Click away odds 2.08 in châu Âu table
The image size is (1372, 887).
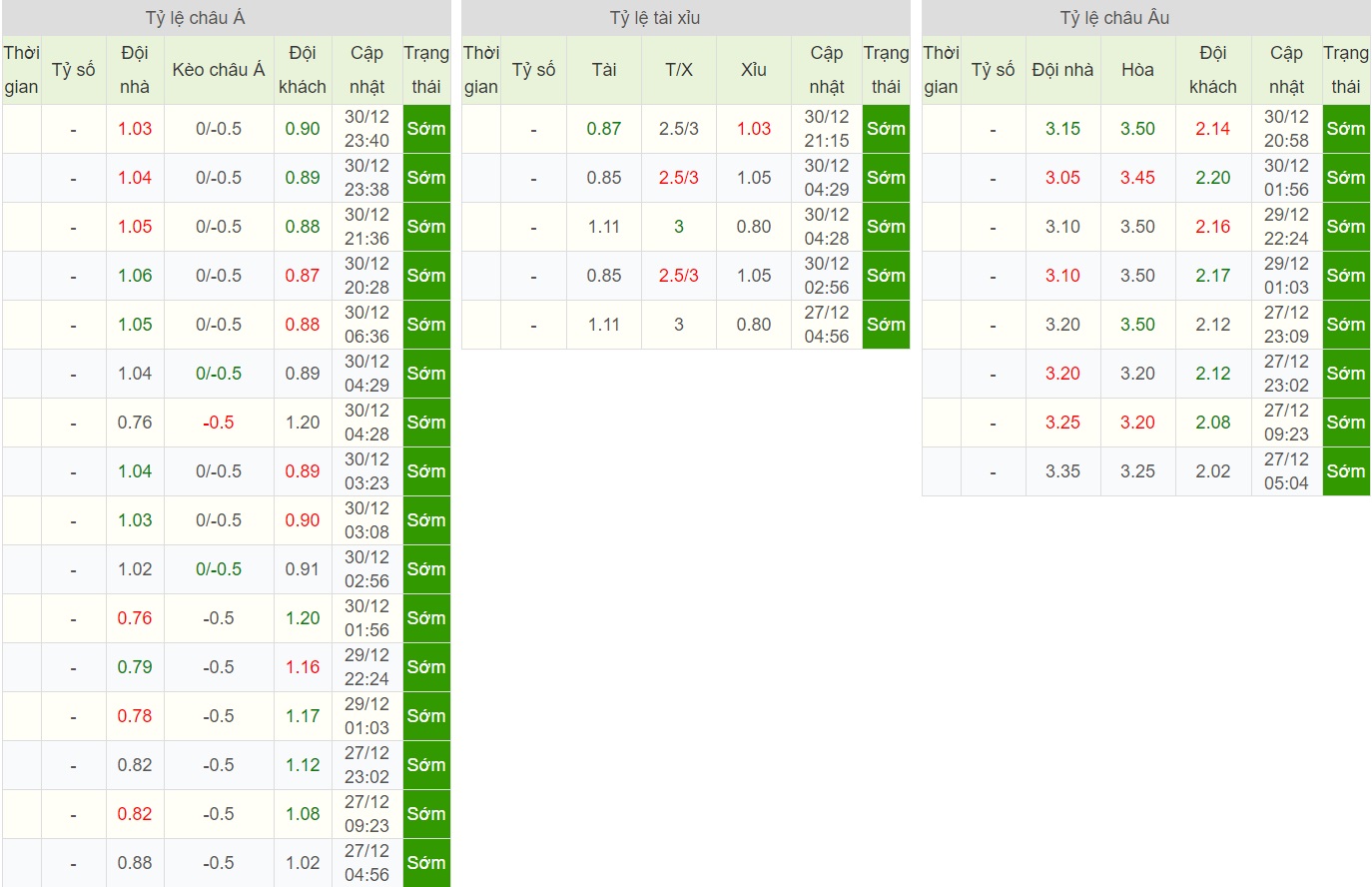(1213, 423)
